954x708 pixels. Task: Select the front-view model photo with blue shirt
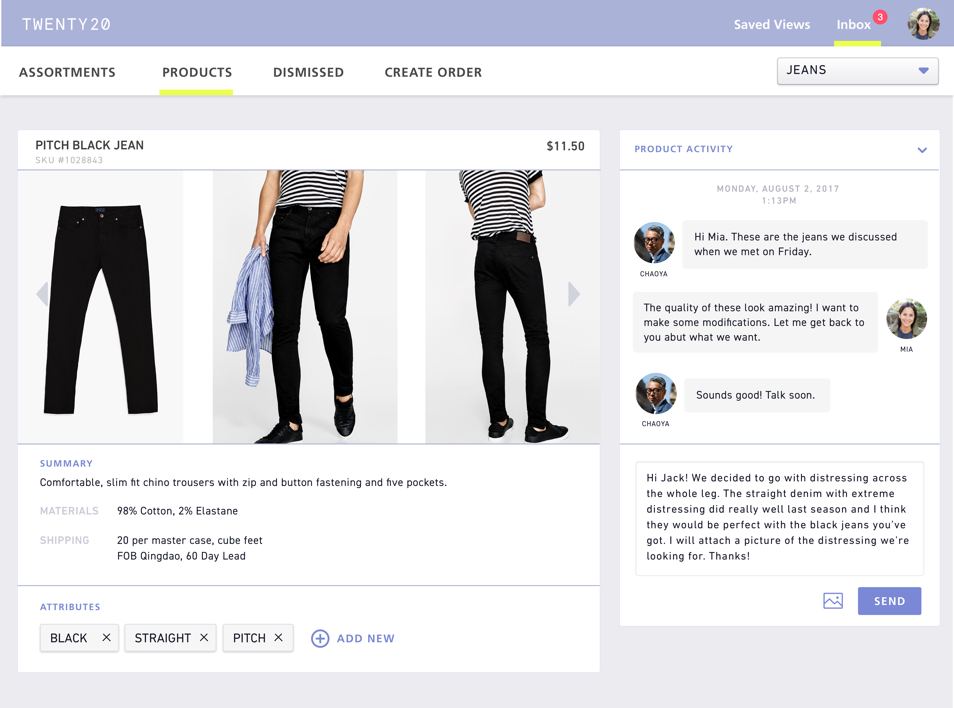click(305, 307)
